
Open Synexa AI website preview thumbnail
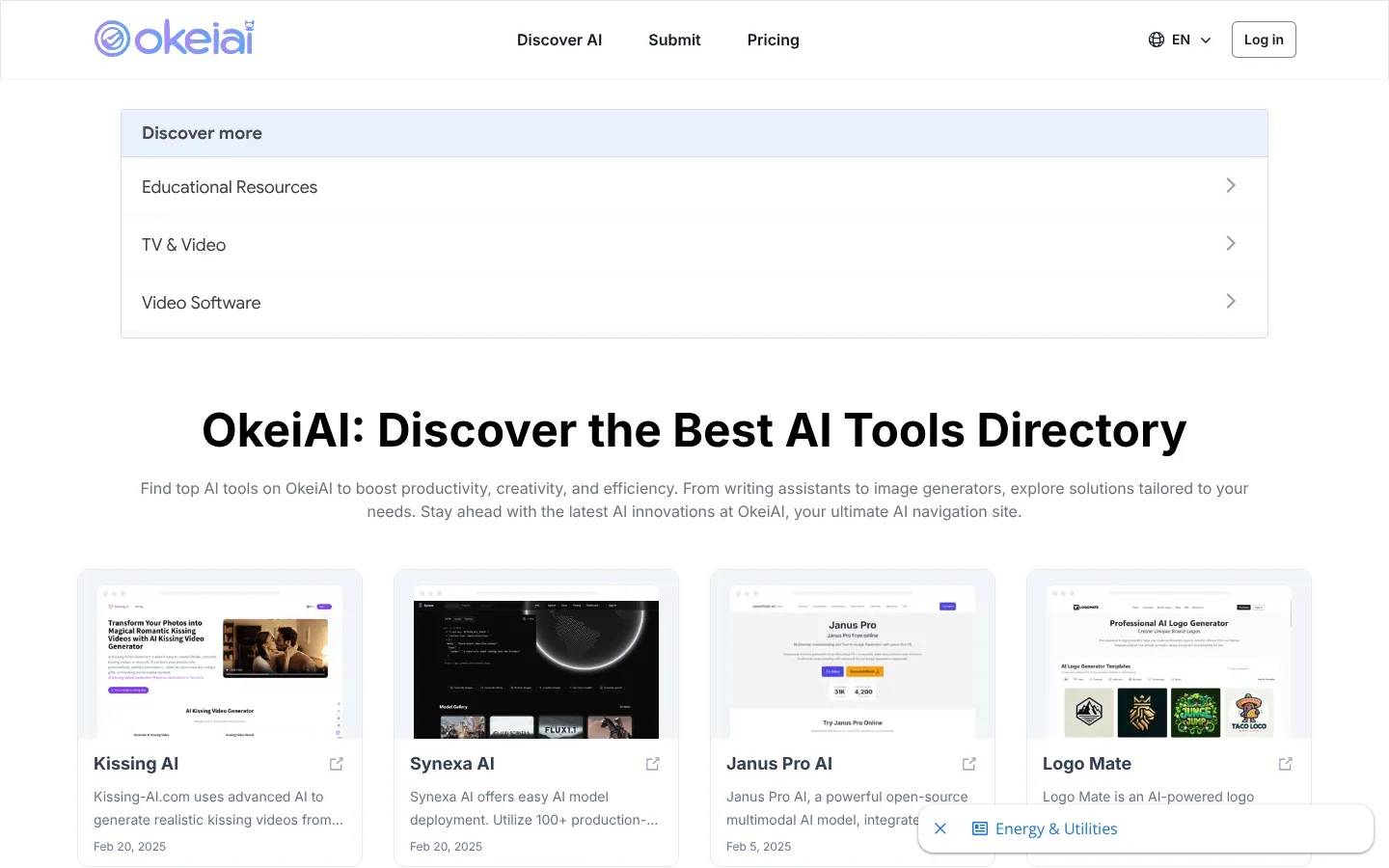(x=536, y=655)
